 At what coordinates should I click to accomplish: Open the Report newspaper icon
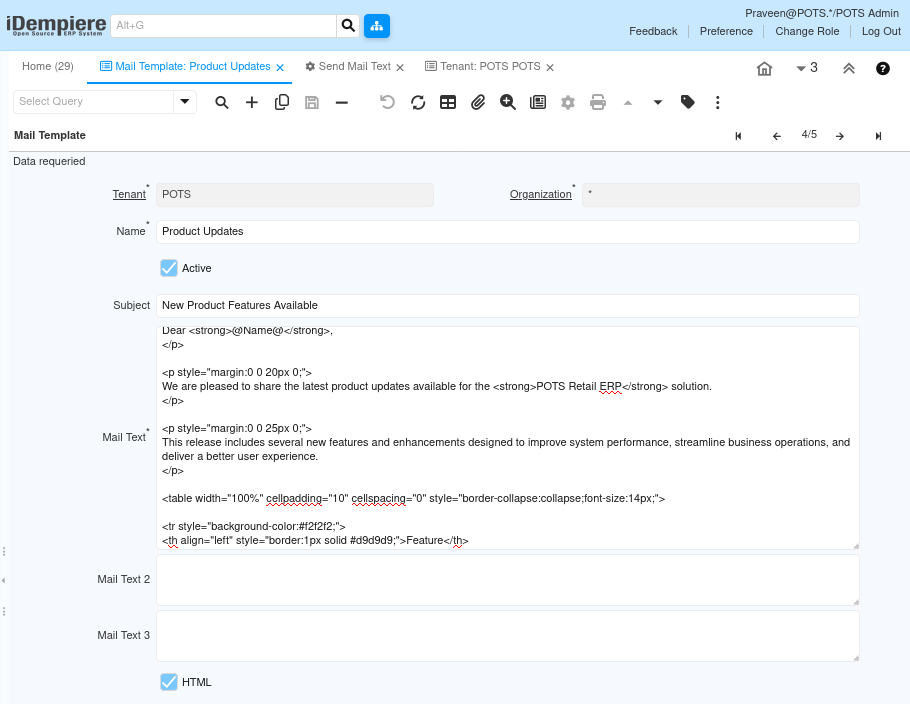pyautogui.click(x=538, y=103)
